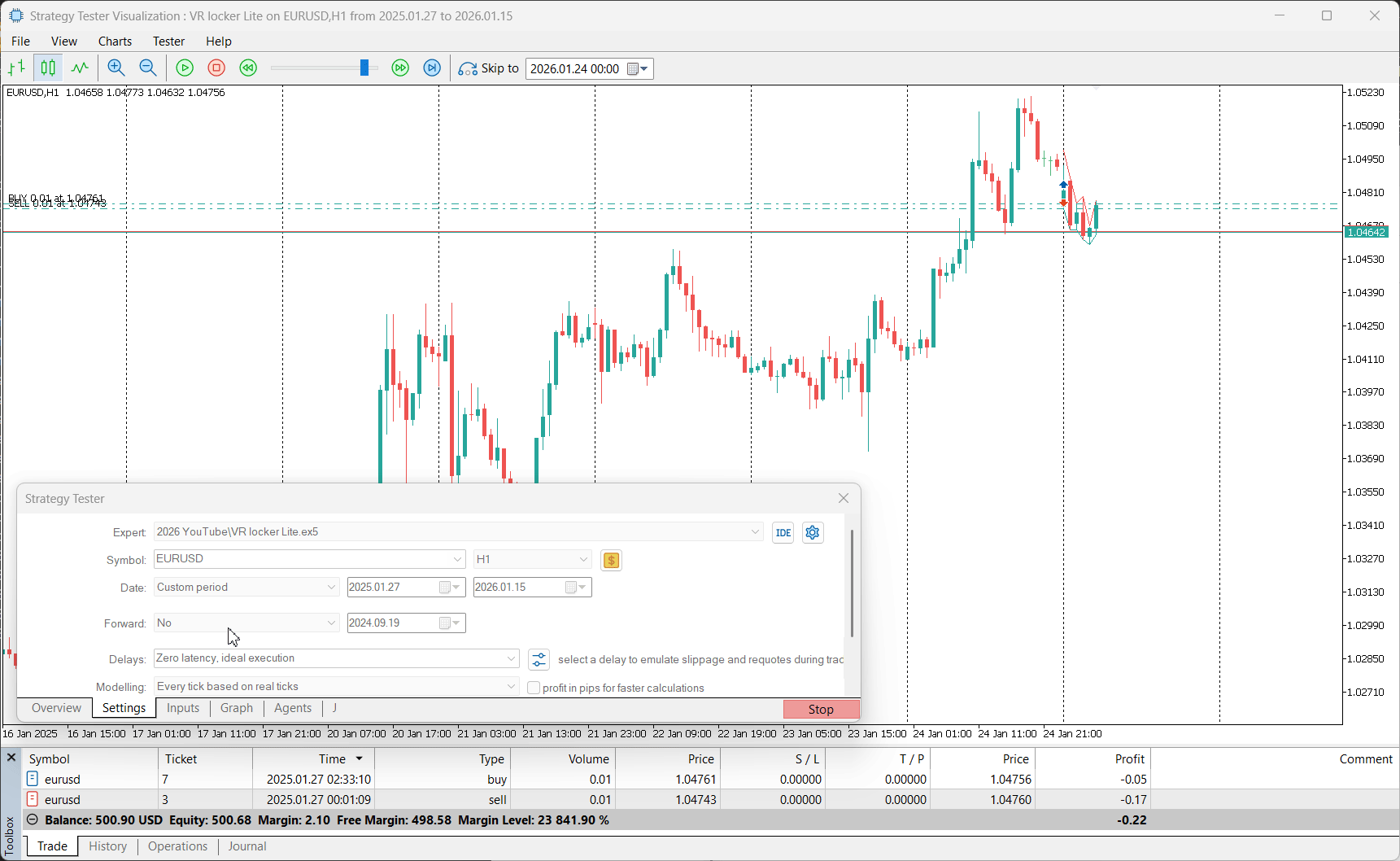
Task: Switch to the Agents tab
Action: [293, 708]
